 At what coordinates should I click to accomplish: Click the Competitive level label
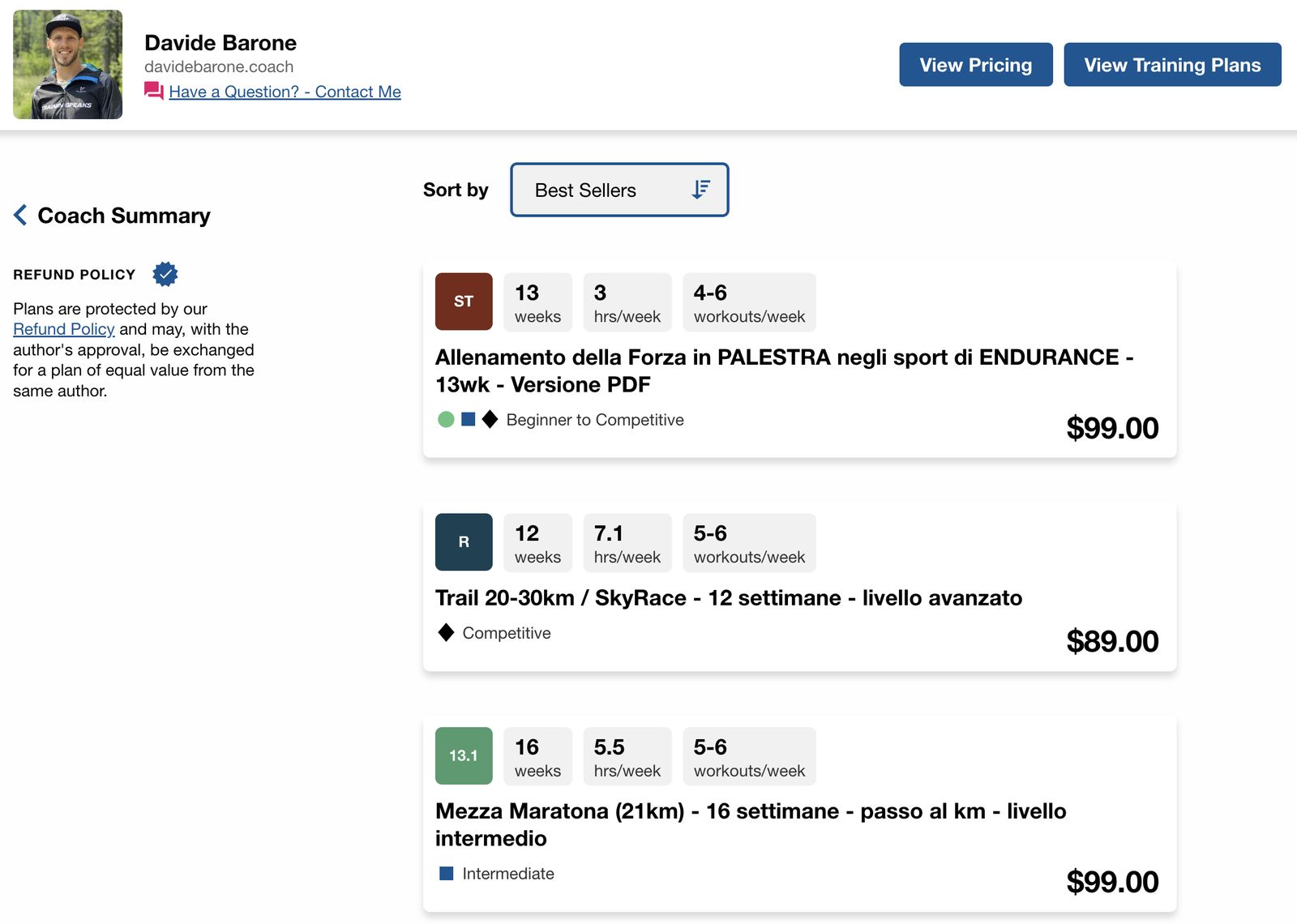[x=507, y=633]
